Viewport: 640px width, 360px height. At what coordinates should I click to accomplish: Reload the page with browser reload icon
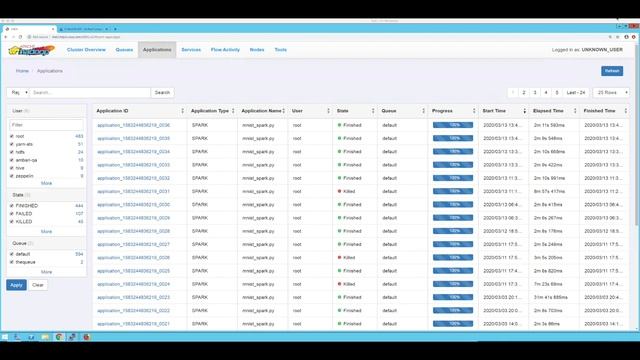20,37
